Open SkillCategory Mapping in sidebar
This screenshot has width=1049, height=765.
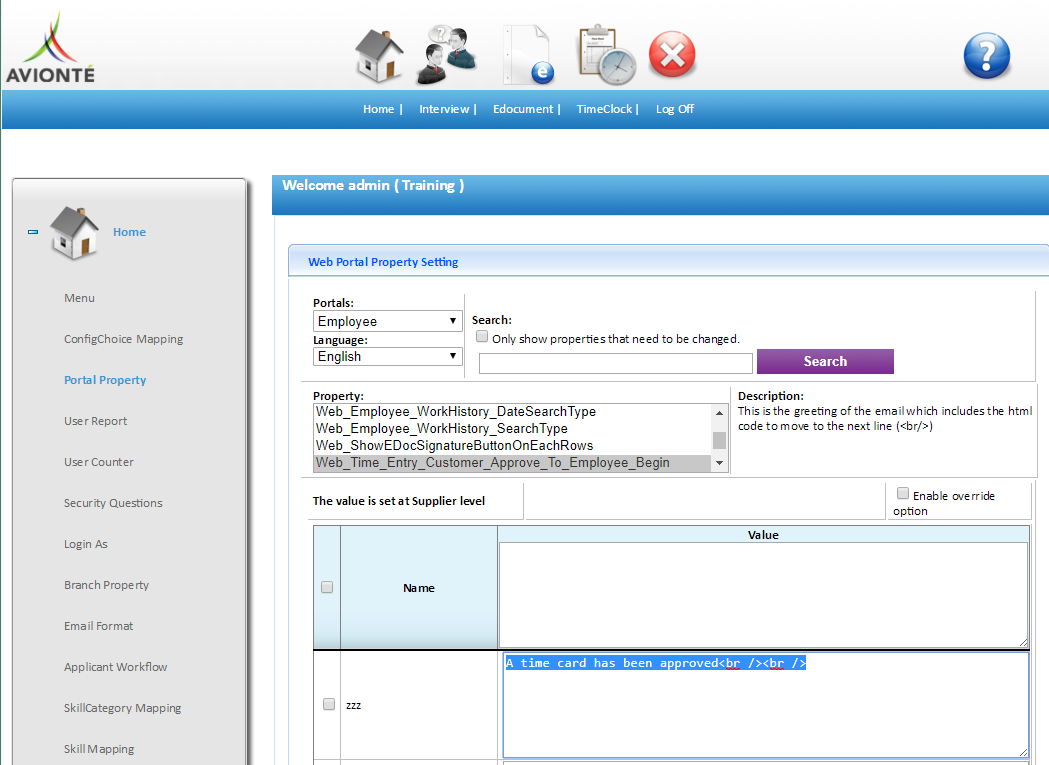pos(122,708)
